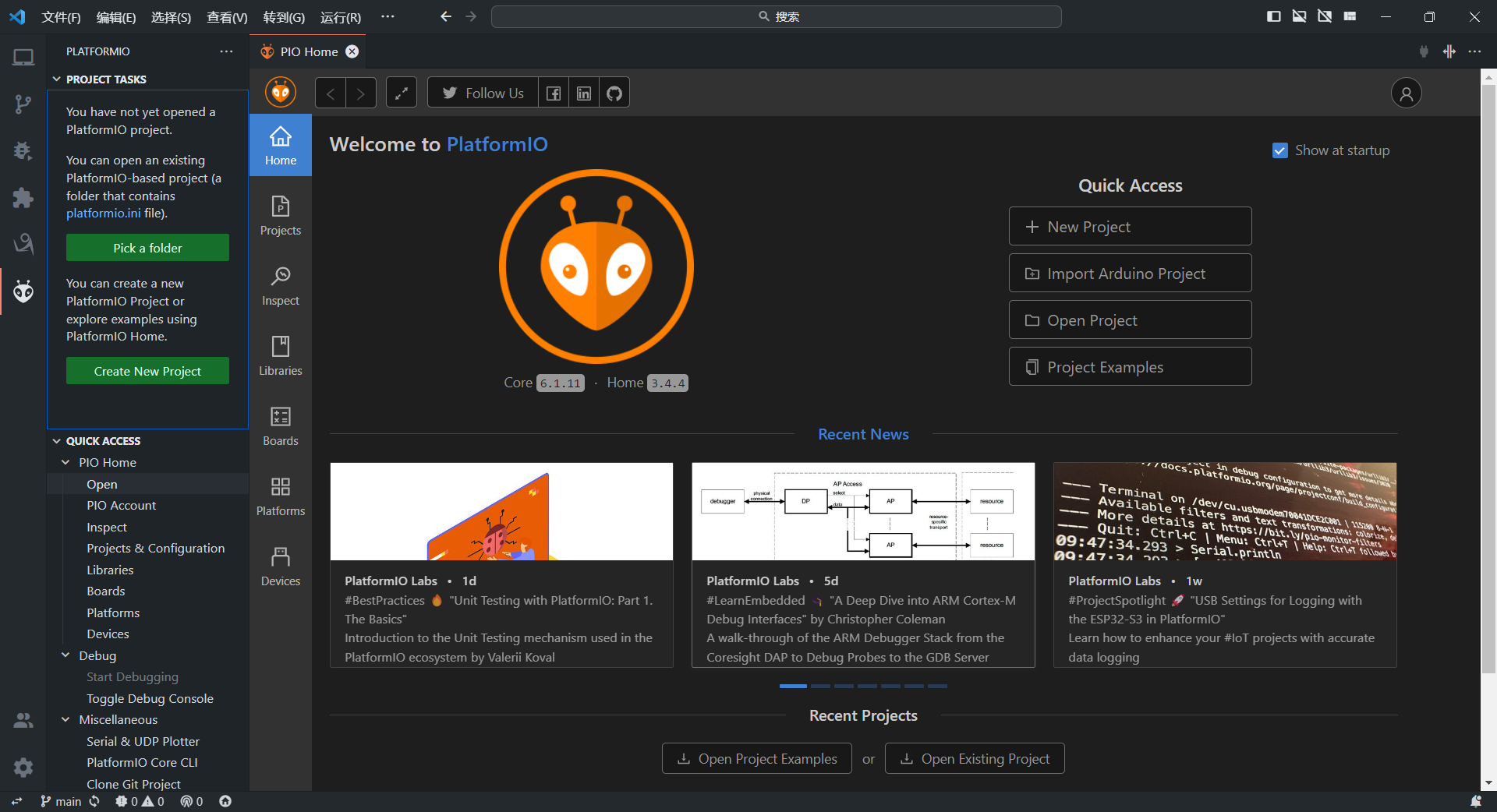1497x812 pixels.
Task: Click the expand fullscreen arrows icon
Action: tap(402, 94)
